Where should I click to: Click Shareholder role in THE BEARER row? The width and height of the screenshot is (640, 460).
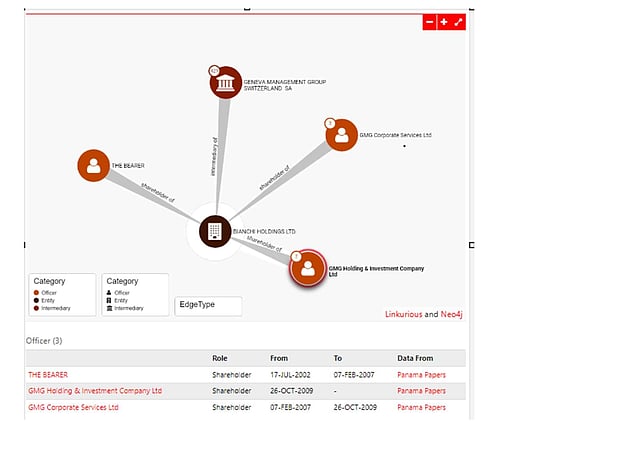point(231,375)
